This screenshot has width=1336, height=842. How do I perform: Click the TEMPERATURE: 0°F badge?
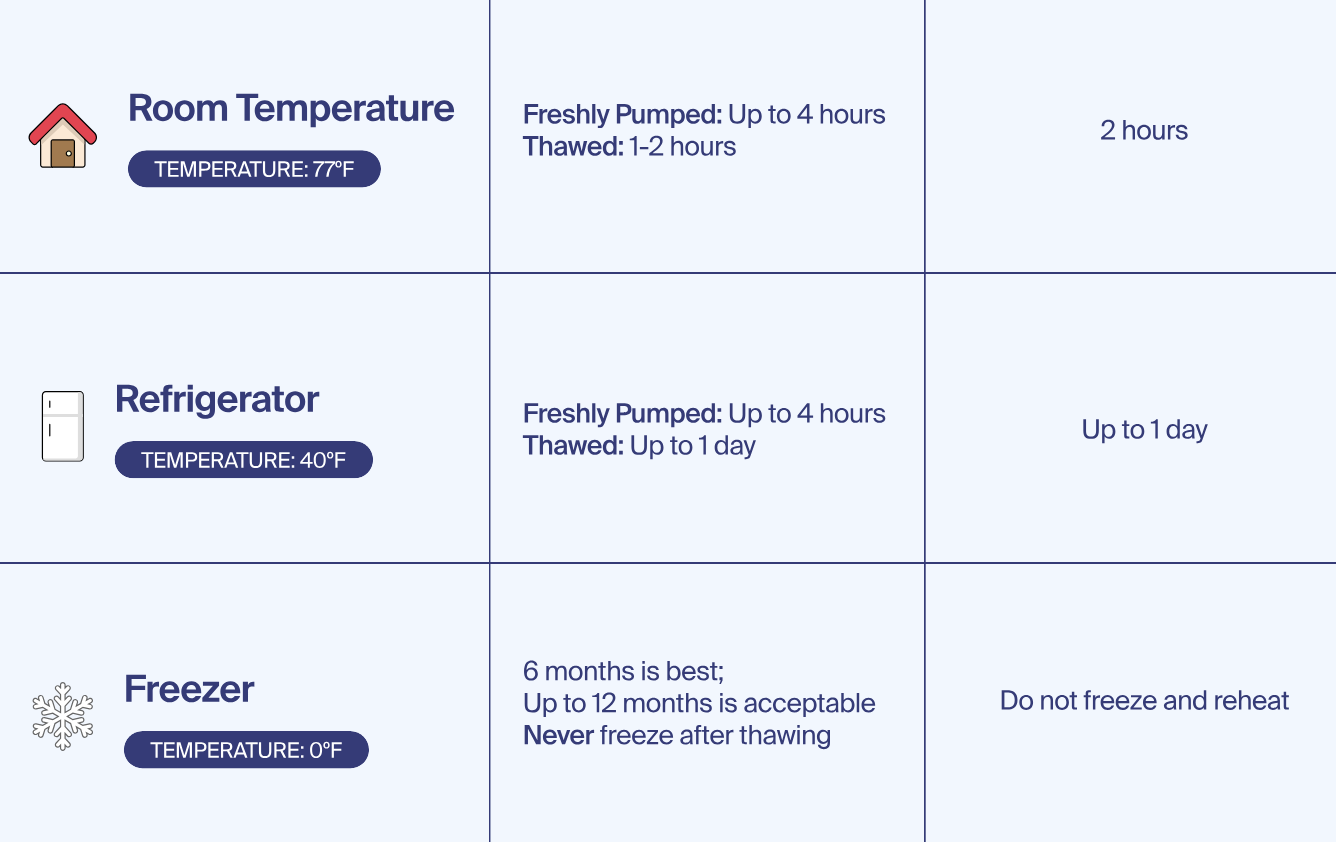point(246,750)
